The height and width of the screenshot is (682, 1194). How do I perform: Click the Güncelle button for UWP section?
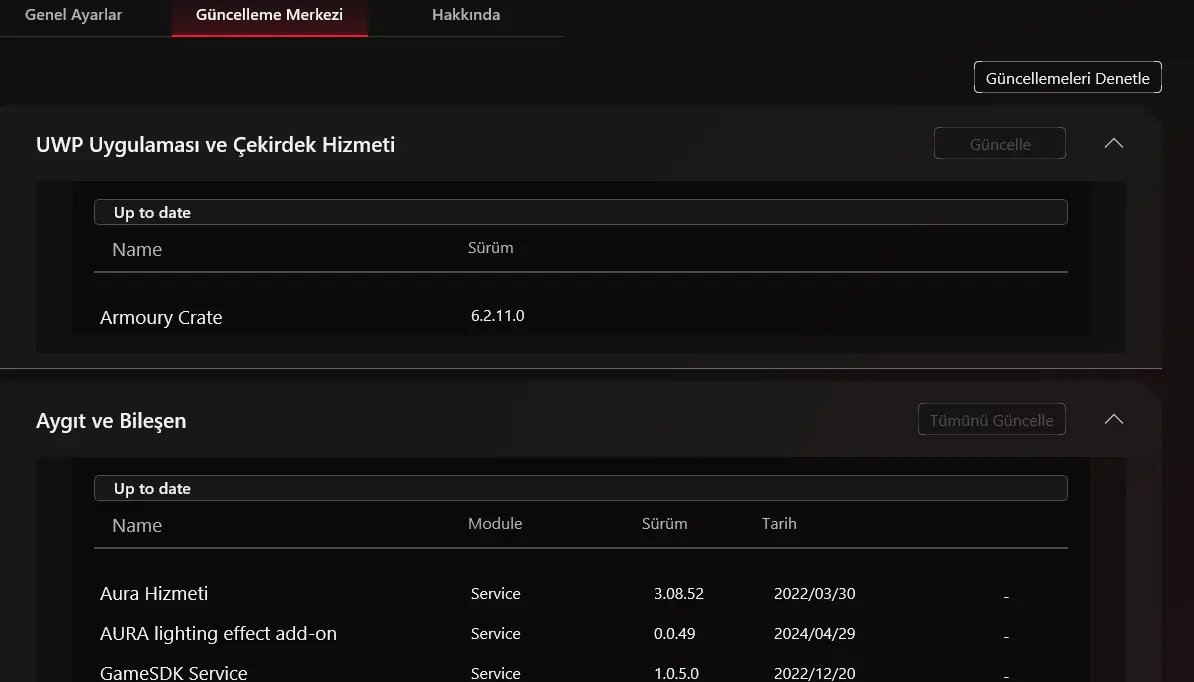click(1000, 144)
